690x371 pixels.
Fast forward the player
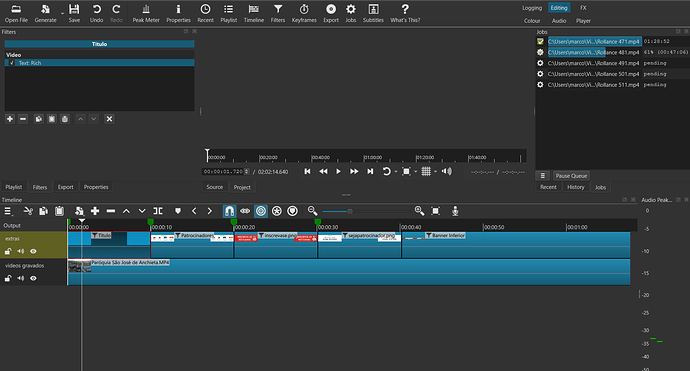click(354, 172)
